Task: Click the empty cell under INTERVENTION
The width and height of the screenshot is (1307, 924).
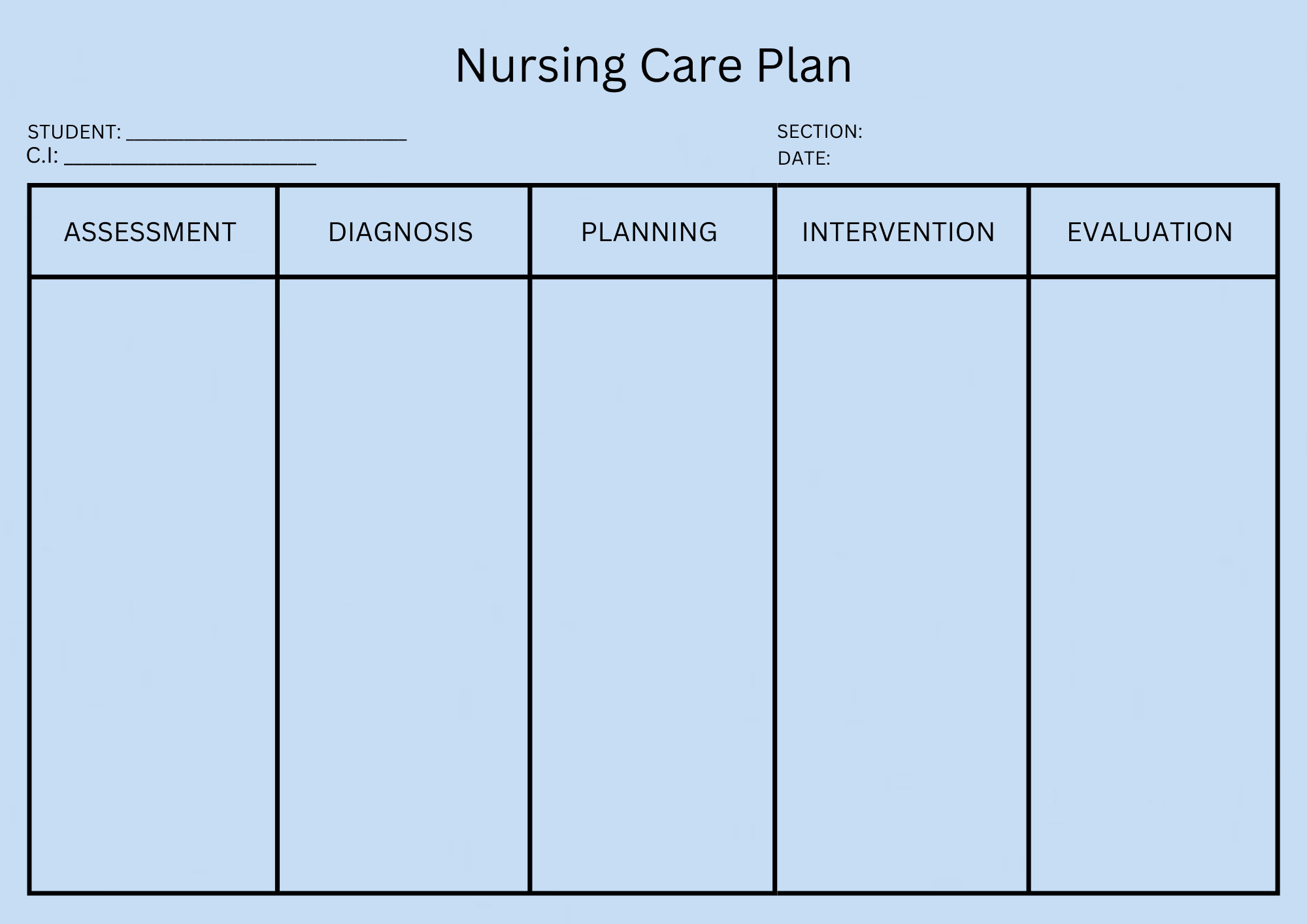Action: coord(902,585)
